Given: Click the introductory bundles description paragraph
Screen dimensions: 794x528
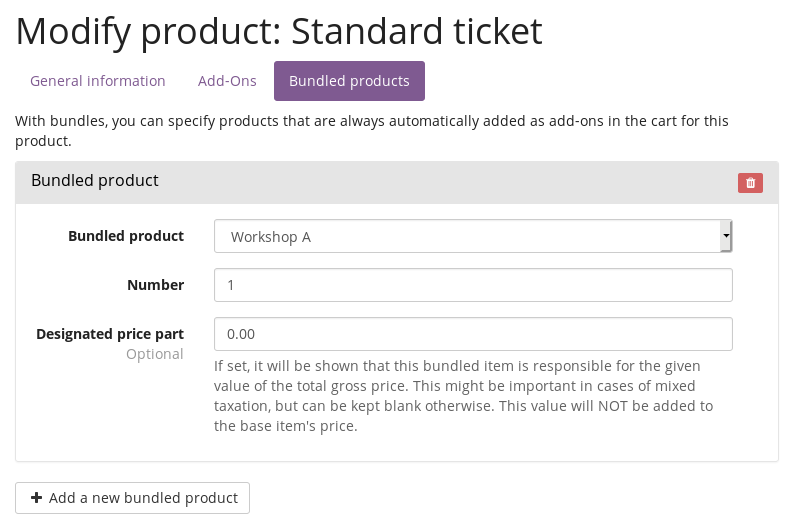Looking at the screenshot, I should [x=372, y=131].
